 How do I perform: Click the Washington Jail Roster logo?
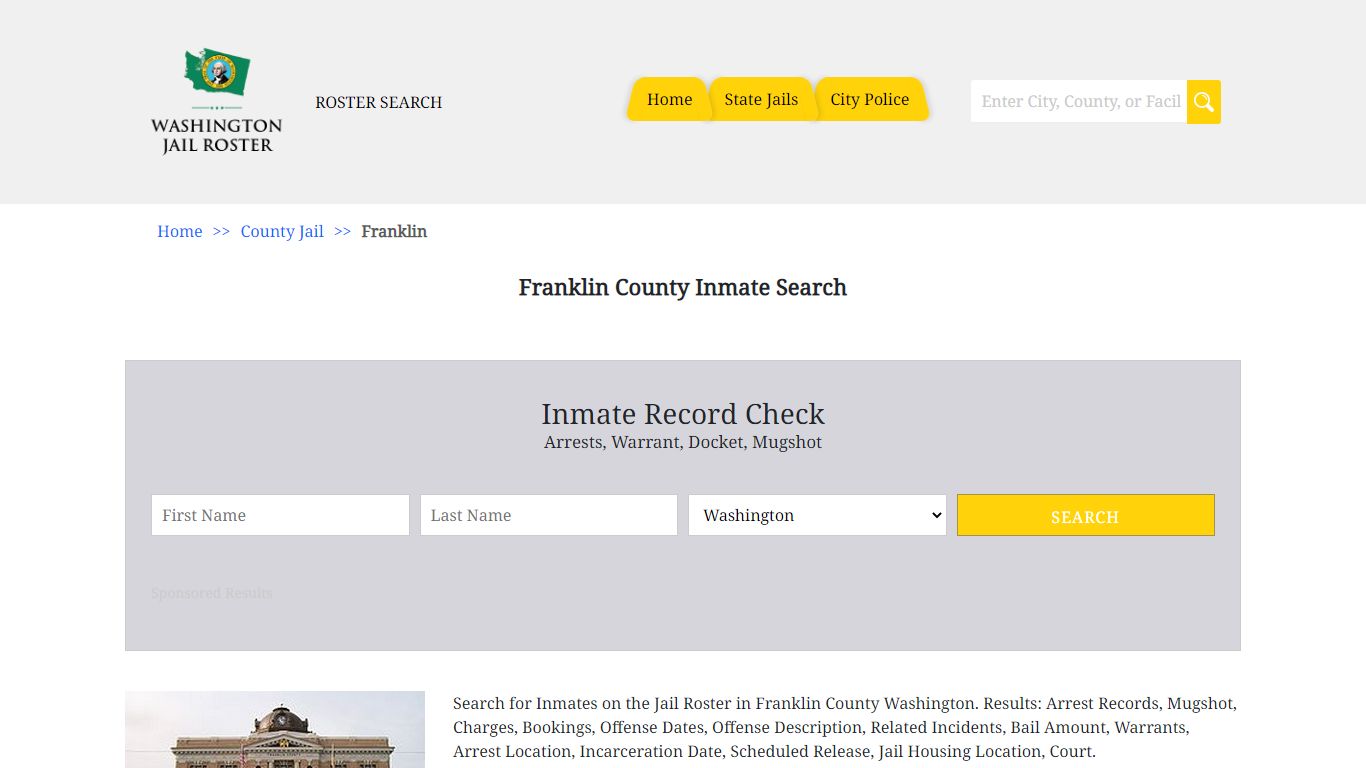[216, 101]
